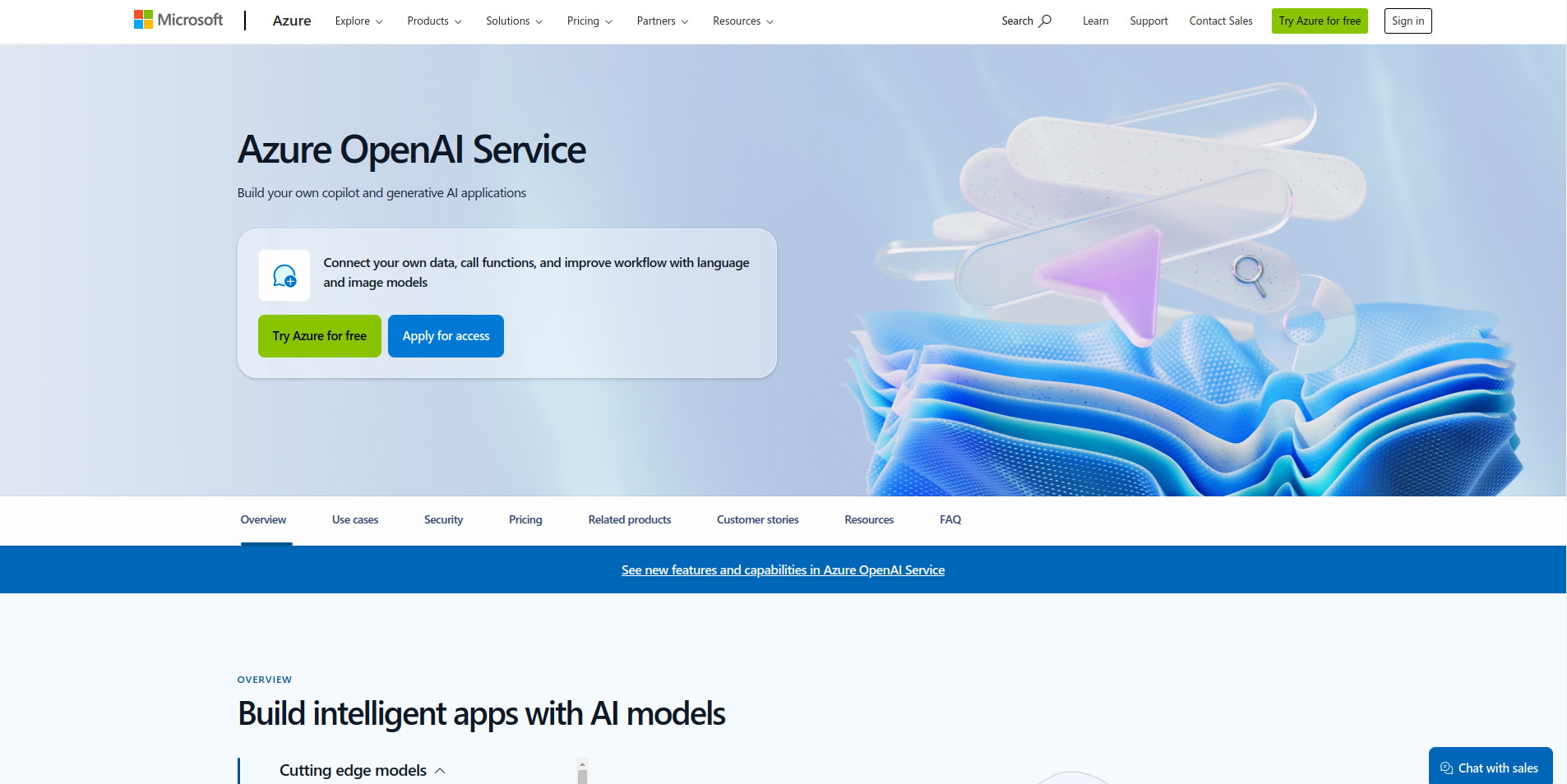Click the Chat with sales button

(x=1490, y=767)
